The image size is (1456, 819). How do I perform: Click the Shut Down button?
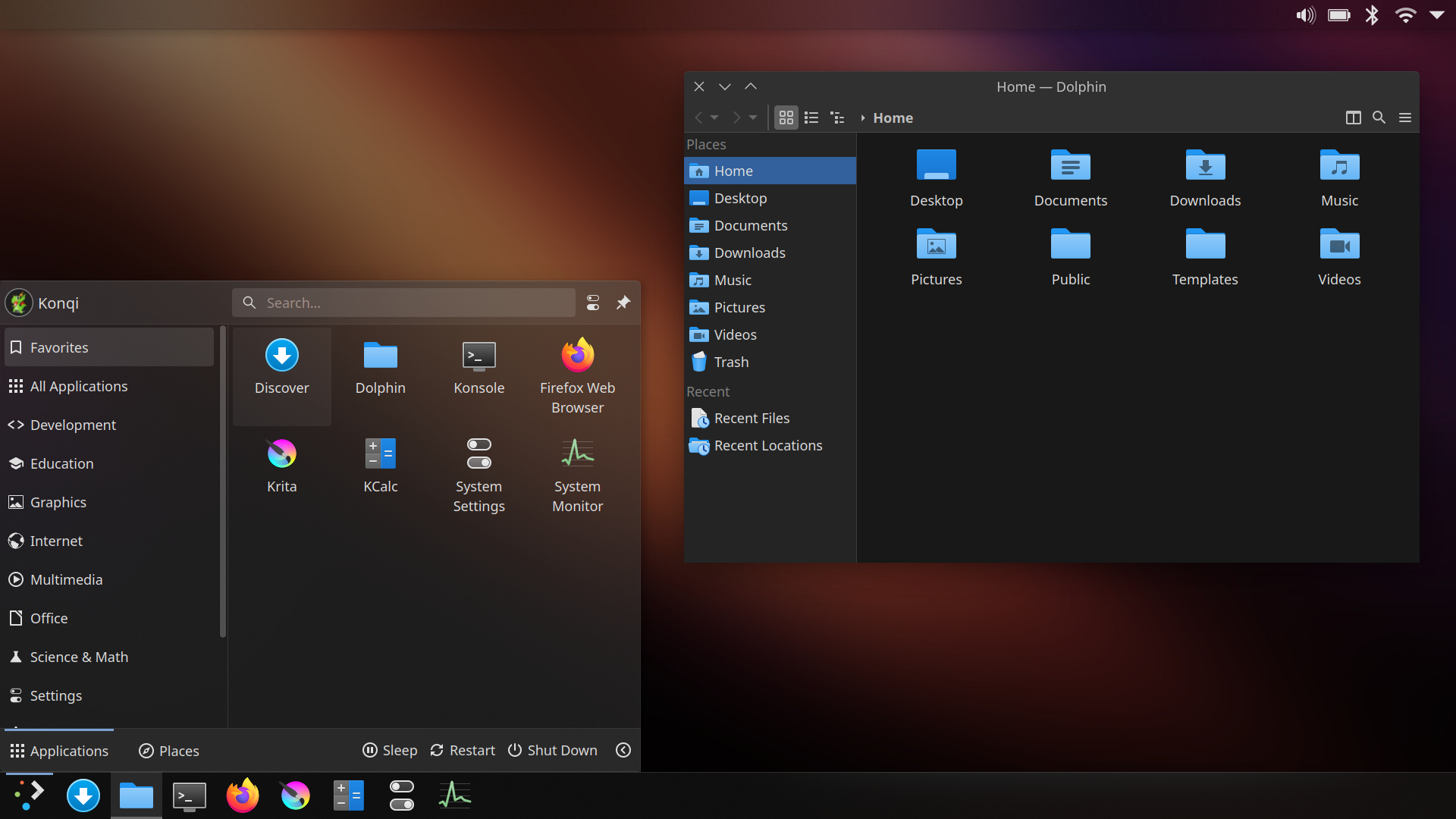(x=553, y=750)
